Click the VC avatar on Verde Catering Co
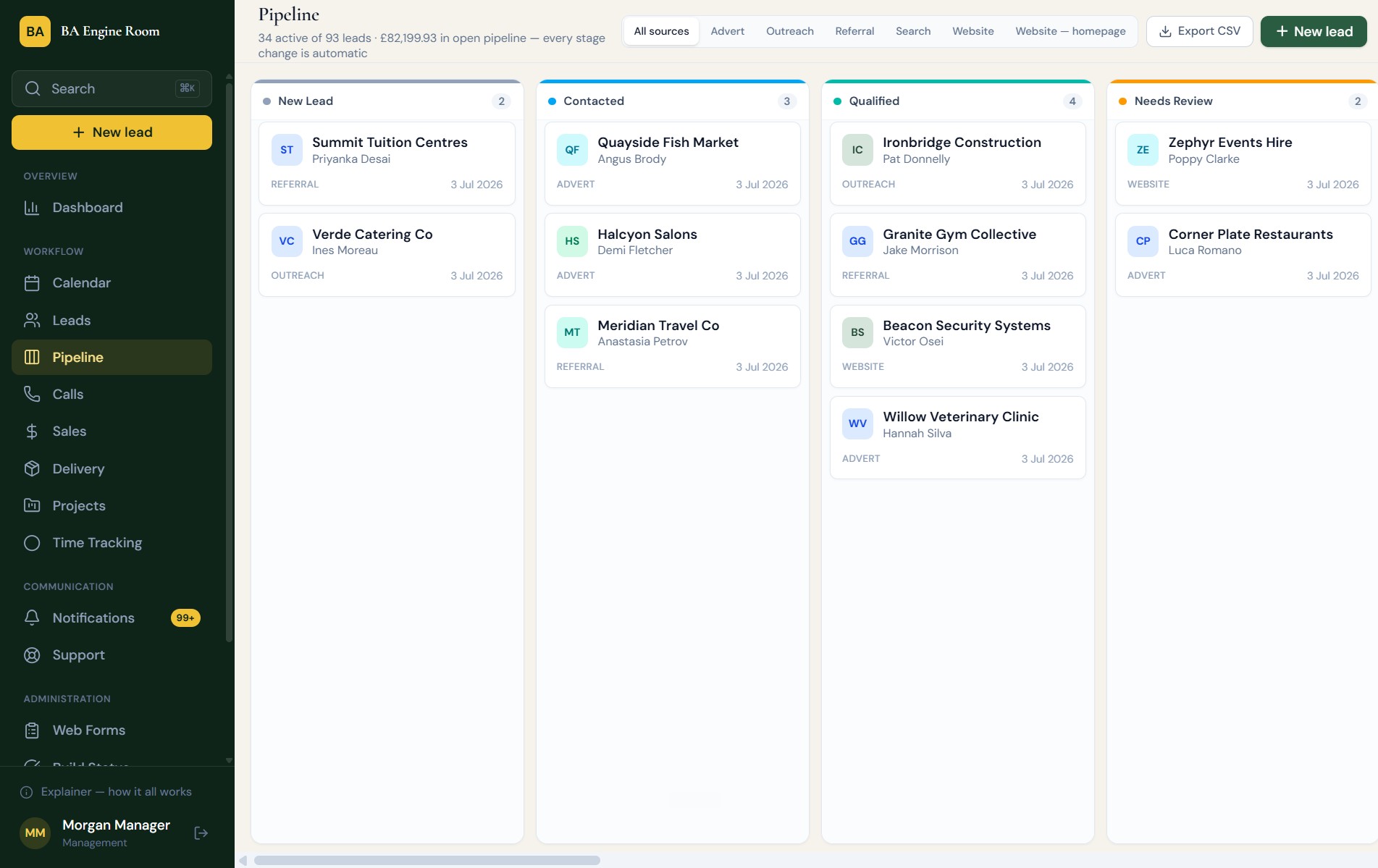The width and height of the screenshot is (1378, 868). coord(287,241)
